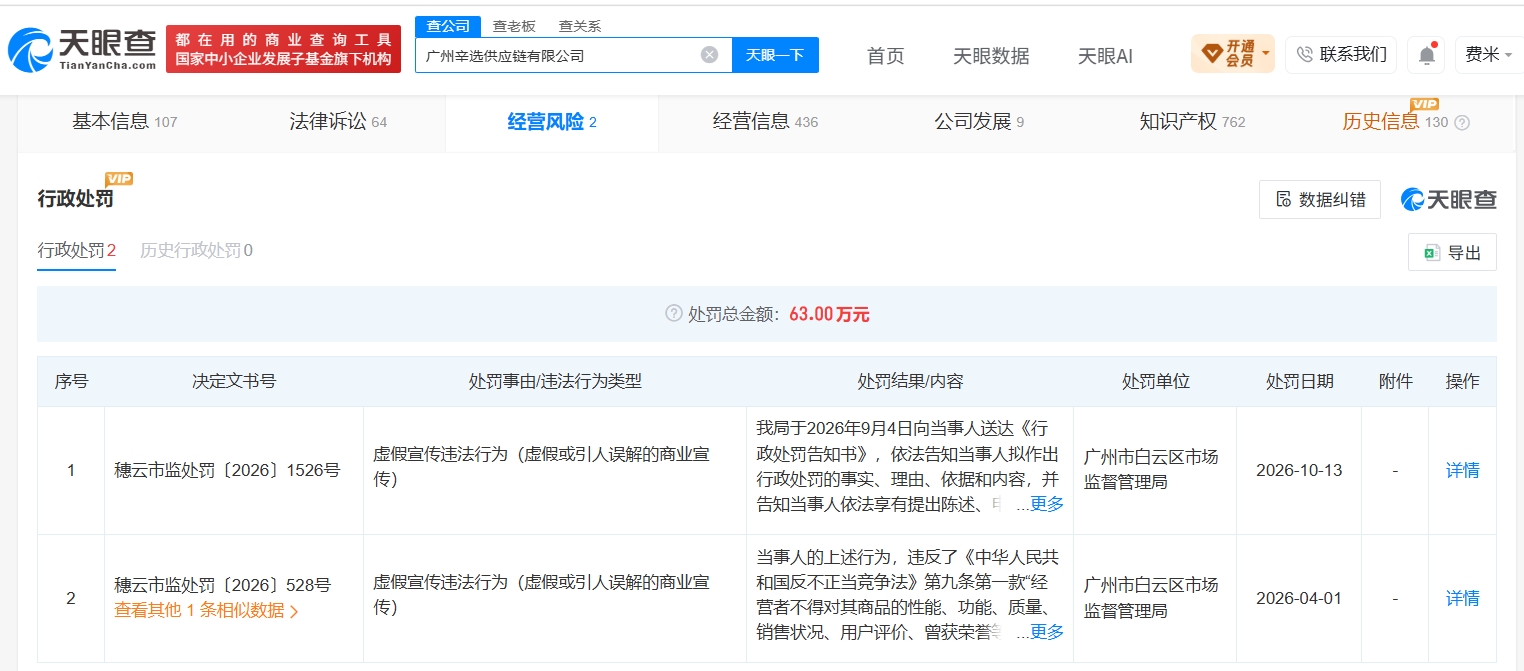Go to 首页 in the navigation

point(885,56)
